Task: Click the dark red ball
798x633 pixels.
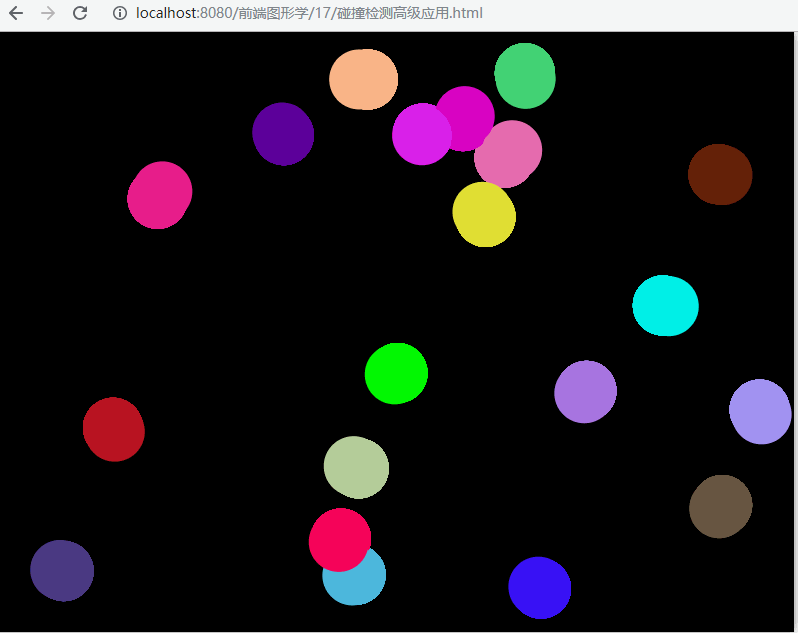Action: [x=114, y=429]
